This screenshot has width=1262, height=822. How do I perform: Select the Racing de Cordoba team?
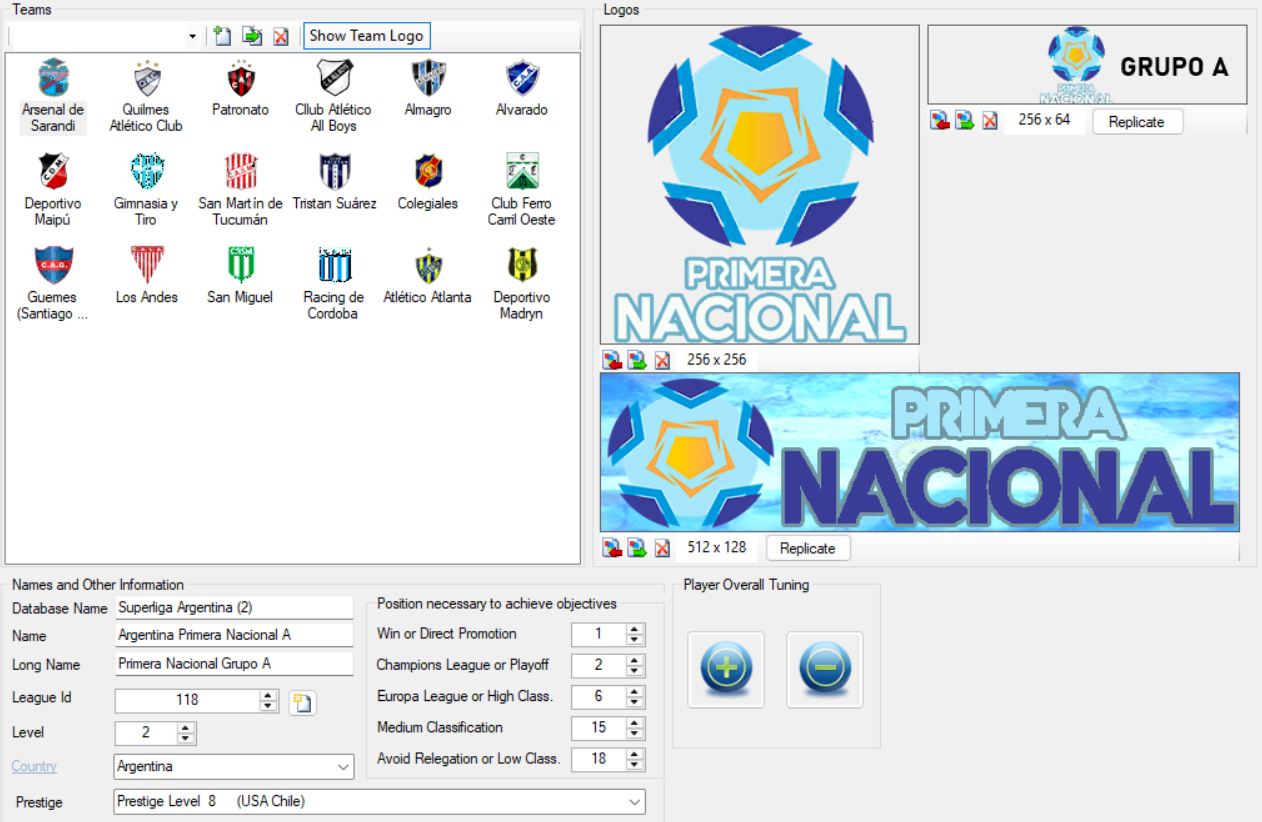333,283
